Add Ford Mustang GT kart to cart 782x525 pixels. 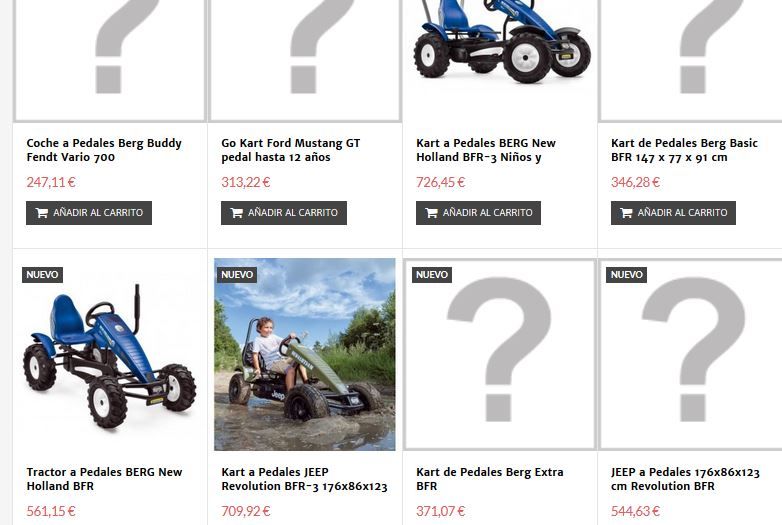tap(284, 213)
